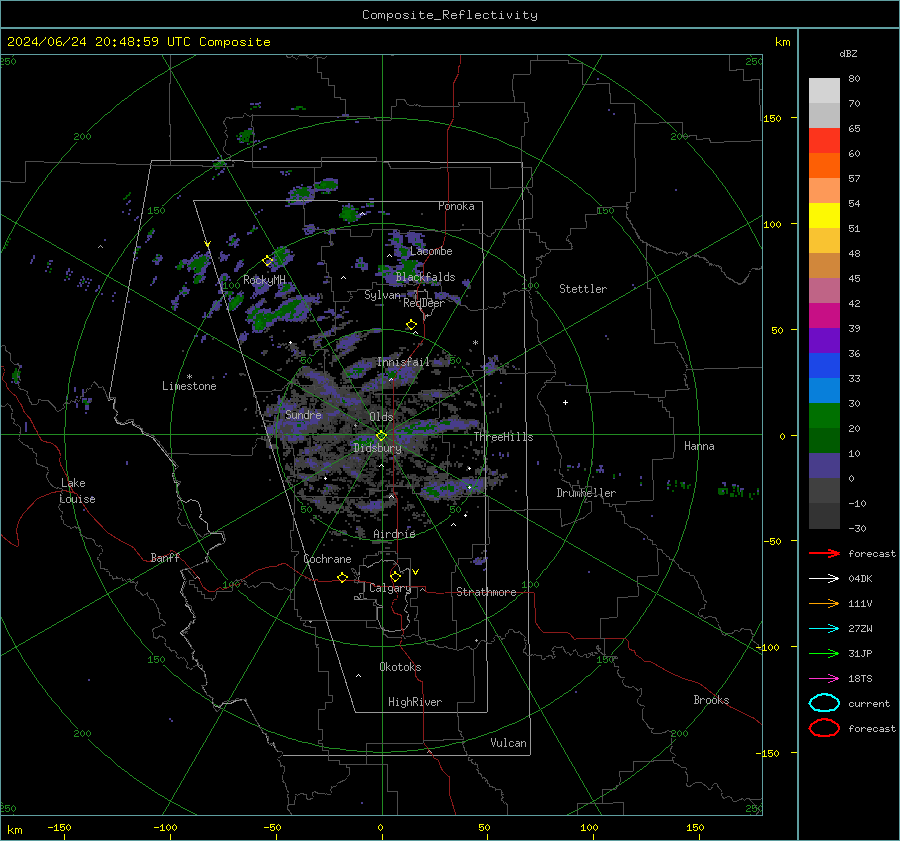
Task: Select the orange 57–60 dBZ legend swatch
Action: click(824, 166)
